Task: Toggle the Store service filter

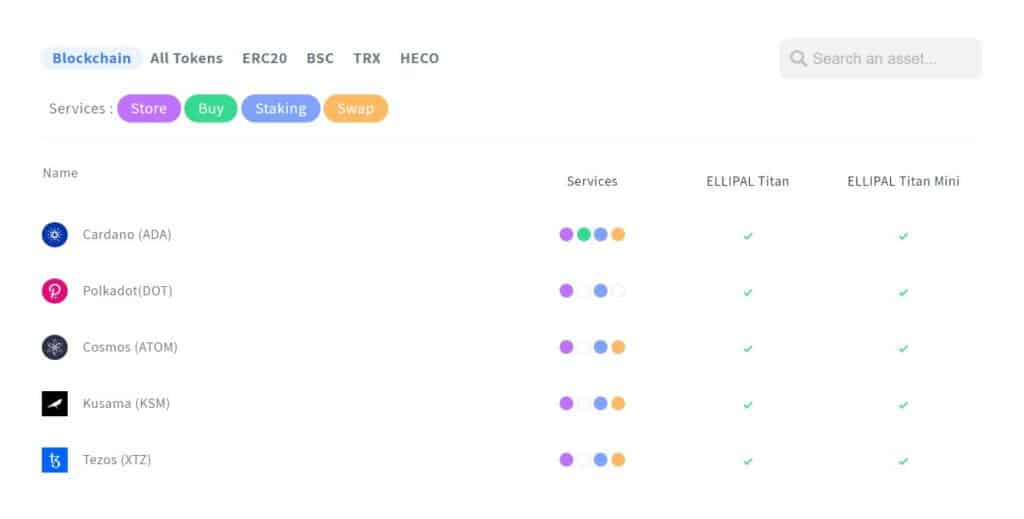Action: pyautogui.click(x=149, y=109)
